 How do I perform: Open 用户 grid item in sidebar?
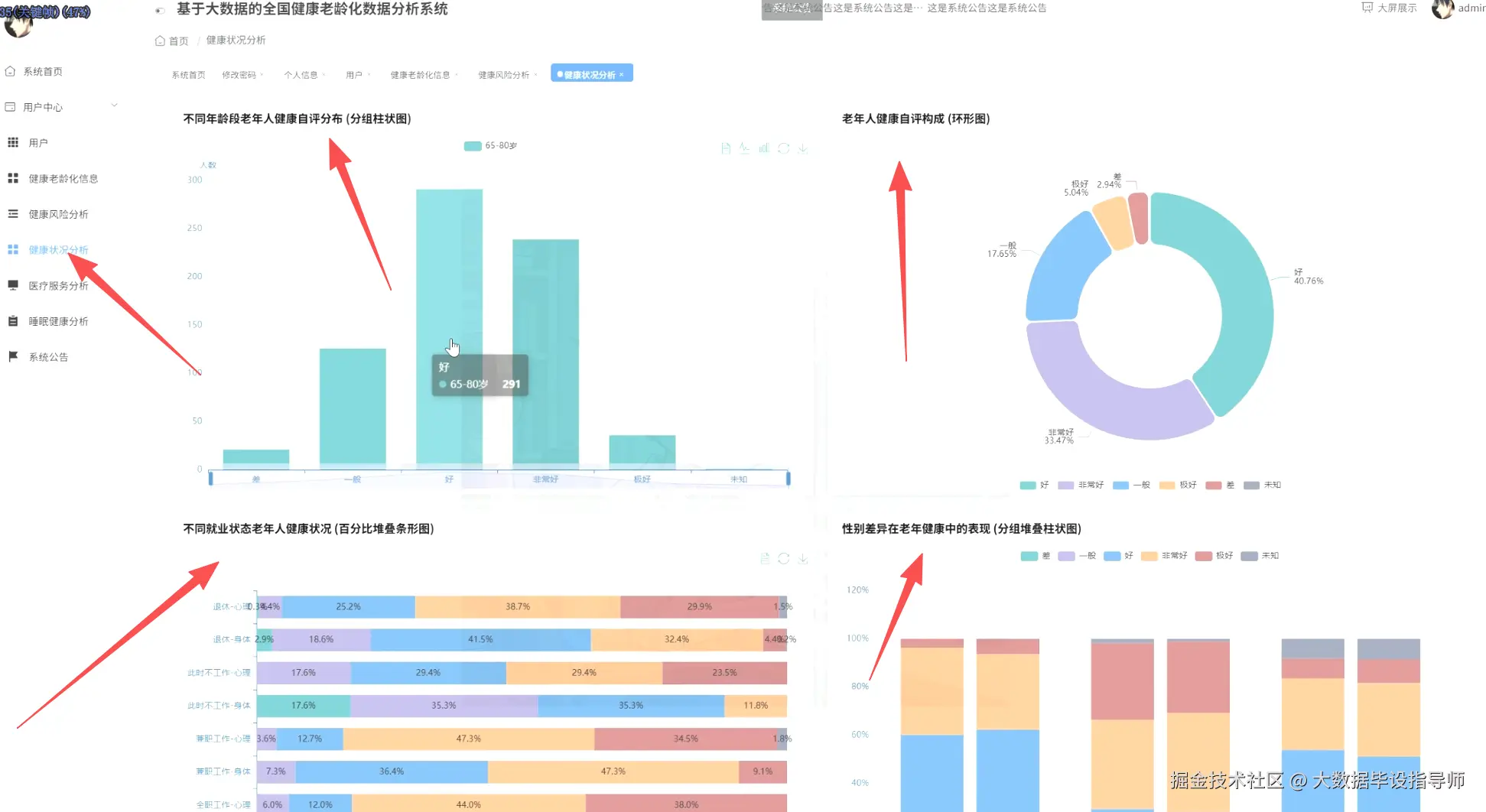(38, 142)
